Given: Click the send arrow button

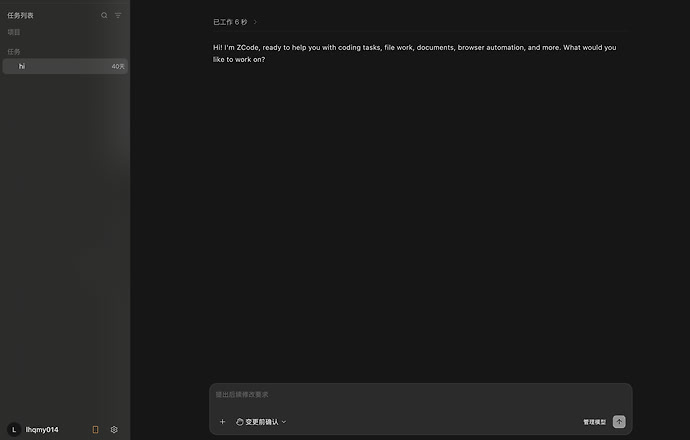Looking at the screenshot, I should click(x=619, y=422).
